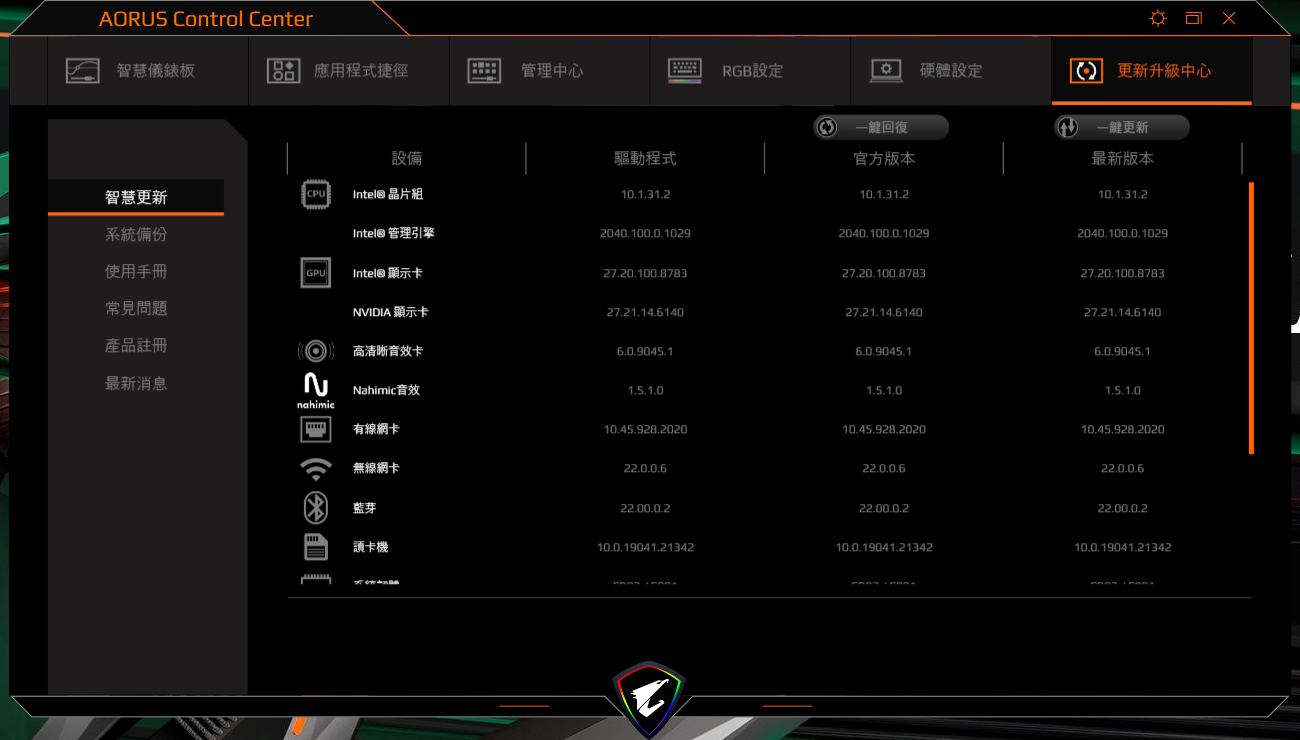1300x740 pixels.
Task: Click the 智慧儀錶板 dashboard icon
Action: (83, 71)
